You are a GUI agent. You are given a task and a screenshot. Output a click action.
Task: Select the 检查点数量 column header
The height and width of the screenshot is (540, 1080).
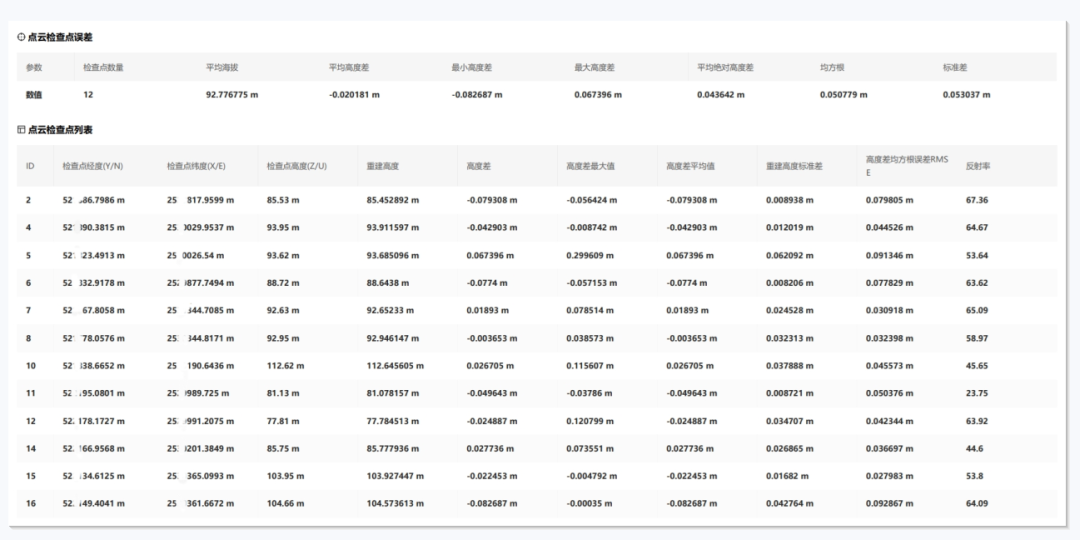[x=103, y=68]
